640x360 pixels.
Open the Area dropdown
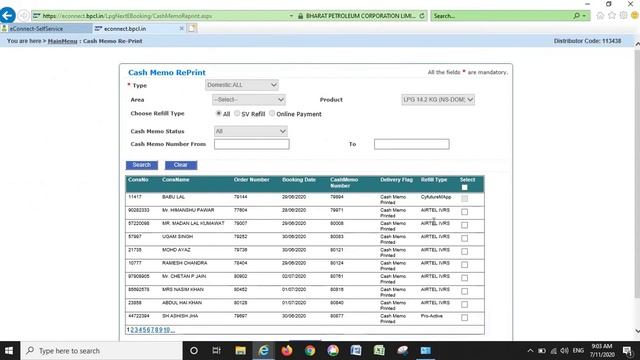[x=249, y=100]
